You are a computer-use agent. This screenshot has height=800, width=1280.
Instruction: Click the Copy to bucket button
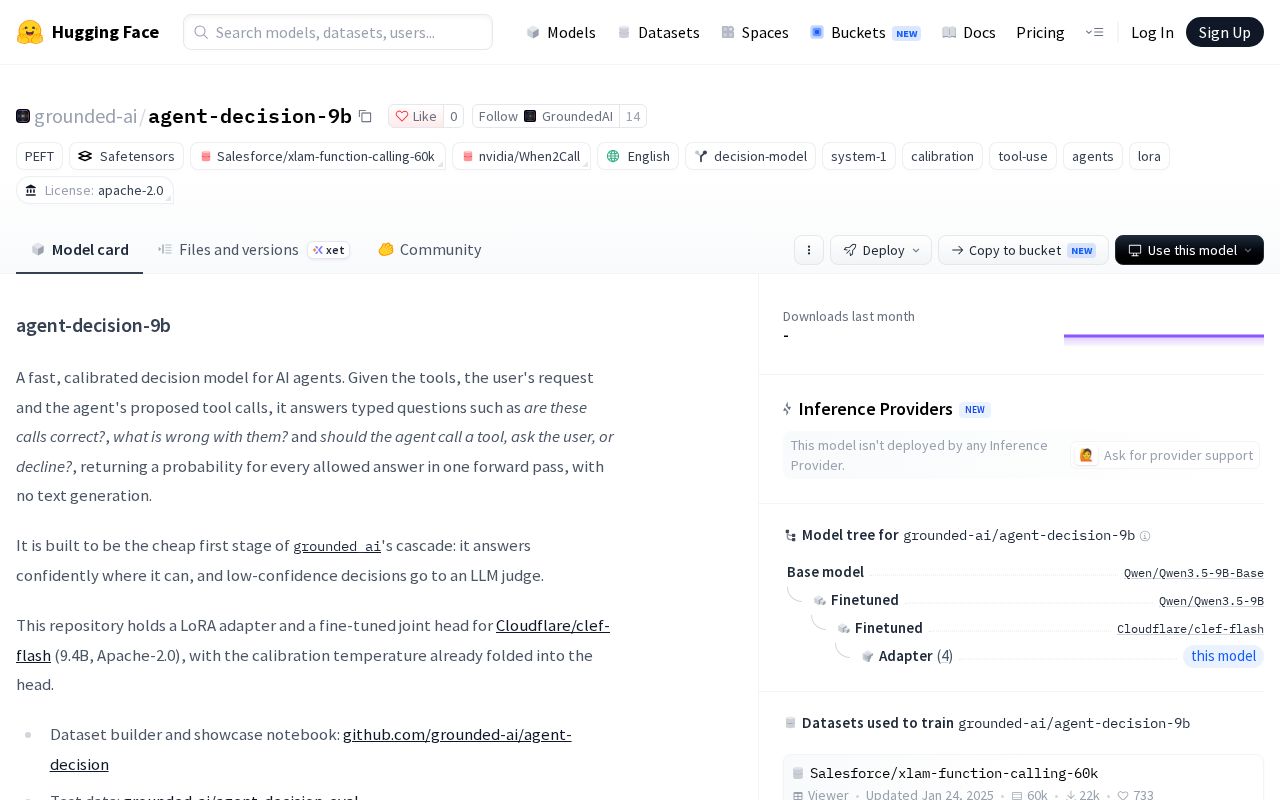pos(1023,250)
